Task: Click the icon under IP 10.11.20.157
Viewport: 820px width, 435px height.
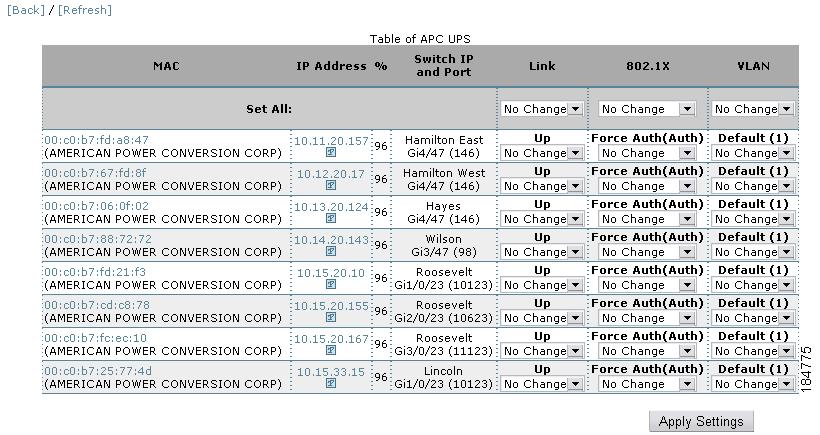Action: point(331,153)
